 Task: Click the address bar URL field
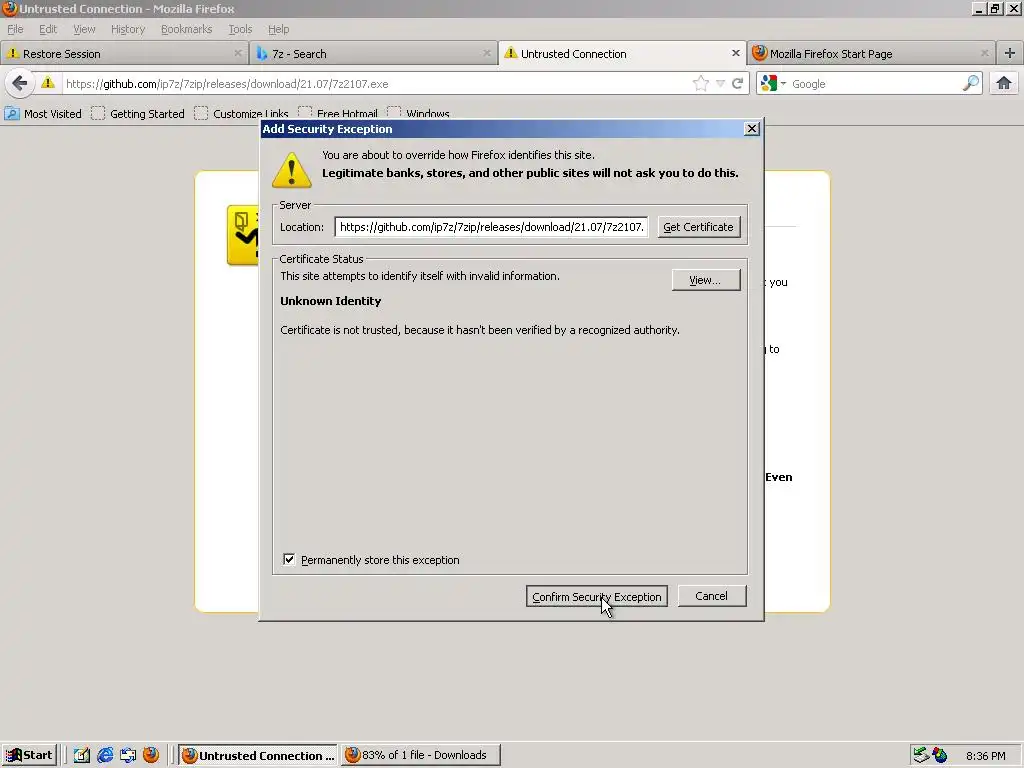pyautogui.click(x=376, y=84)
